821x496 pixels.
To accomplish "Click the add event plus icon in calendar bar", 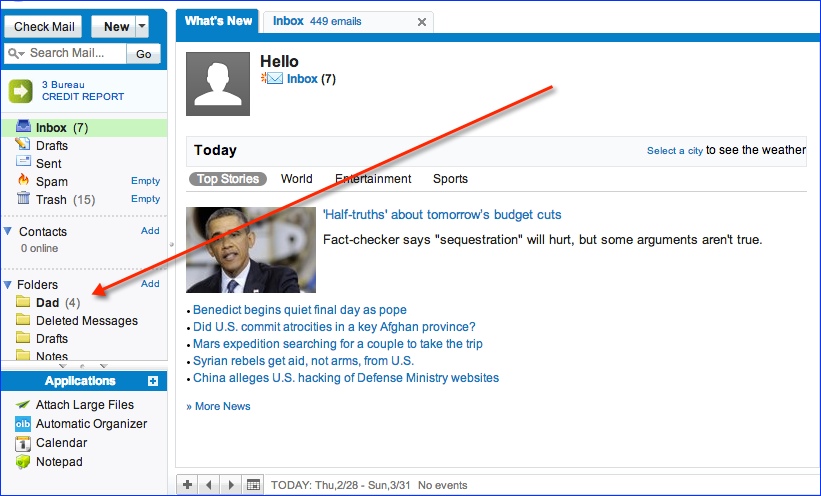I will click(x=187, y=485).
